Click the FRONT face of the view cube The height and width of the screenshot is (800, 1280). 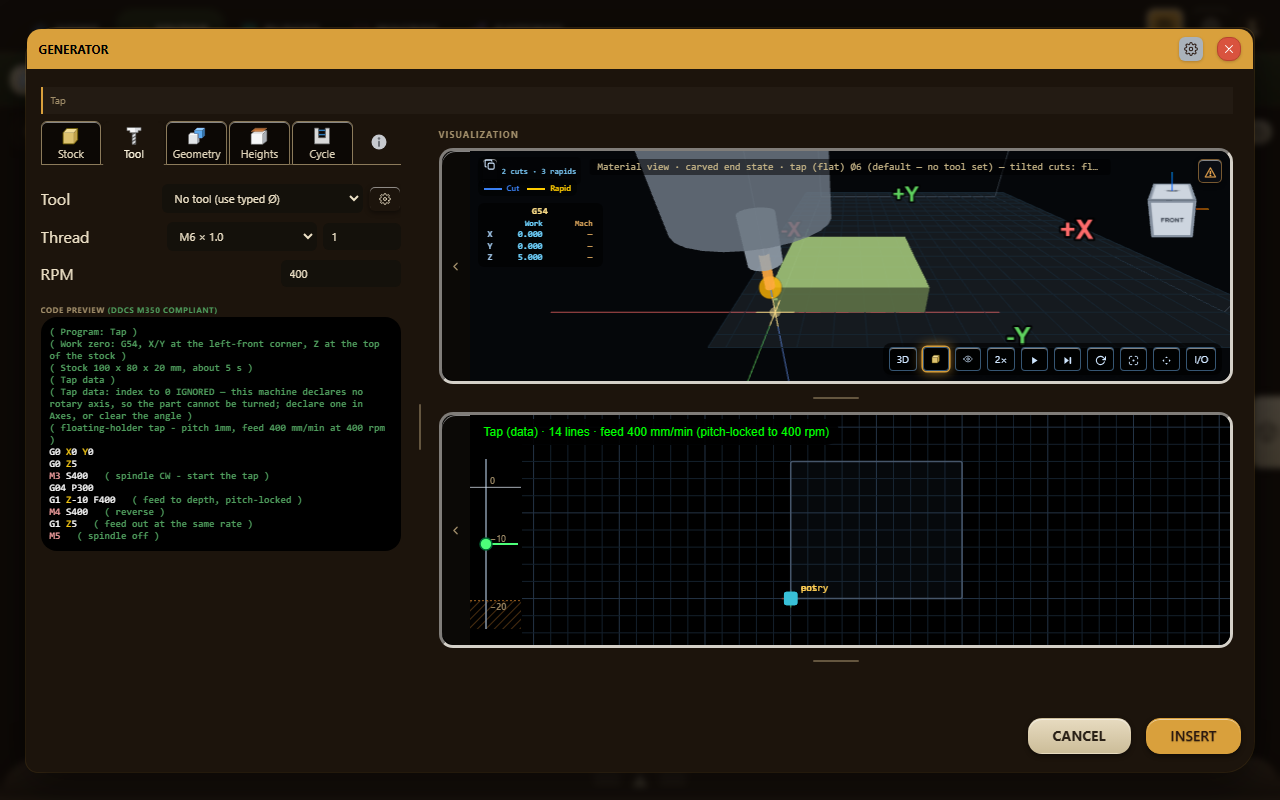click(x=1172, y=219)
